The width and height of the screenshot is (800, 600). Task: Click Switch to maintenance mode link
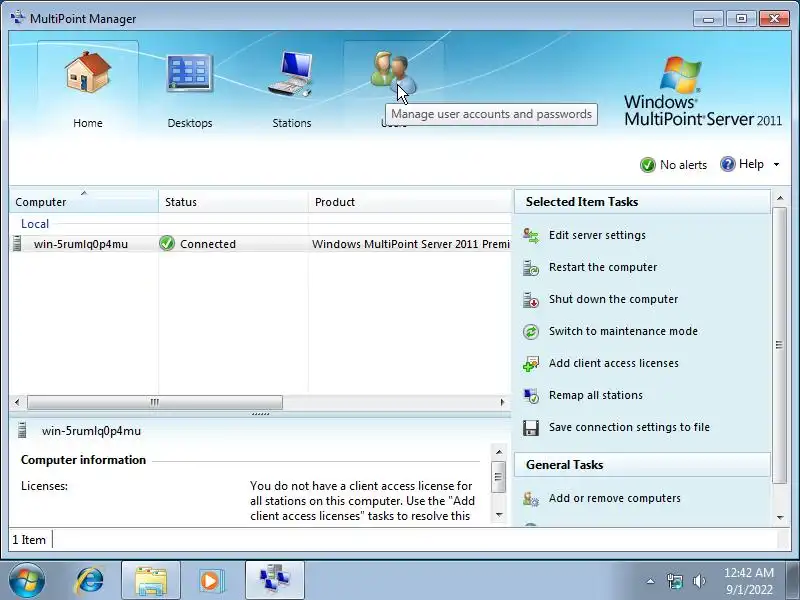(623, 331)
